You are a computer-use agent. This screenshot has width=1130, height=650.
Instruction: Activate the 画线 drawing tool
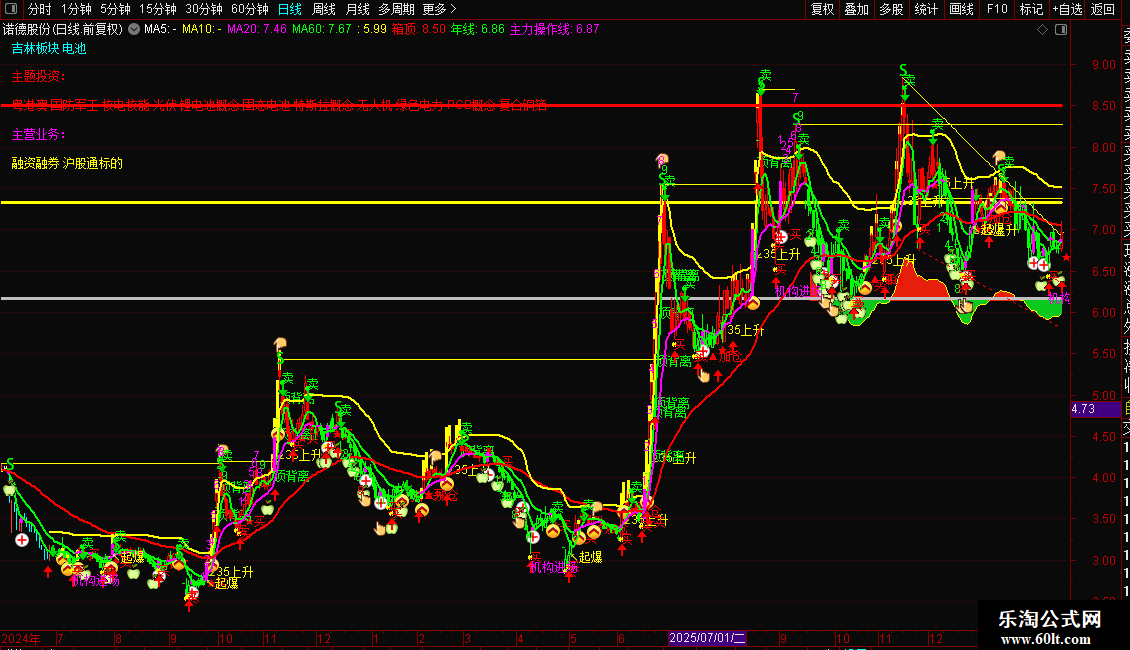coord(961,9)
